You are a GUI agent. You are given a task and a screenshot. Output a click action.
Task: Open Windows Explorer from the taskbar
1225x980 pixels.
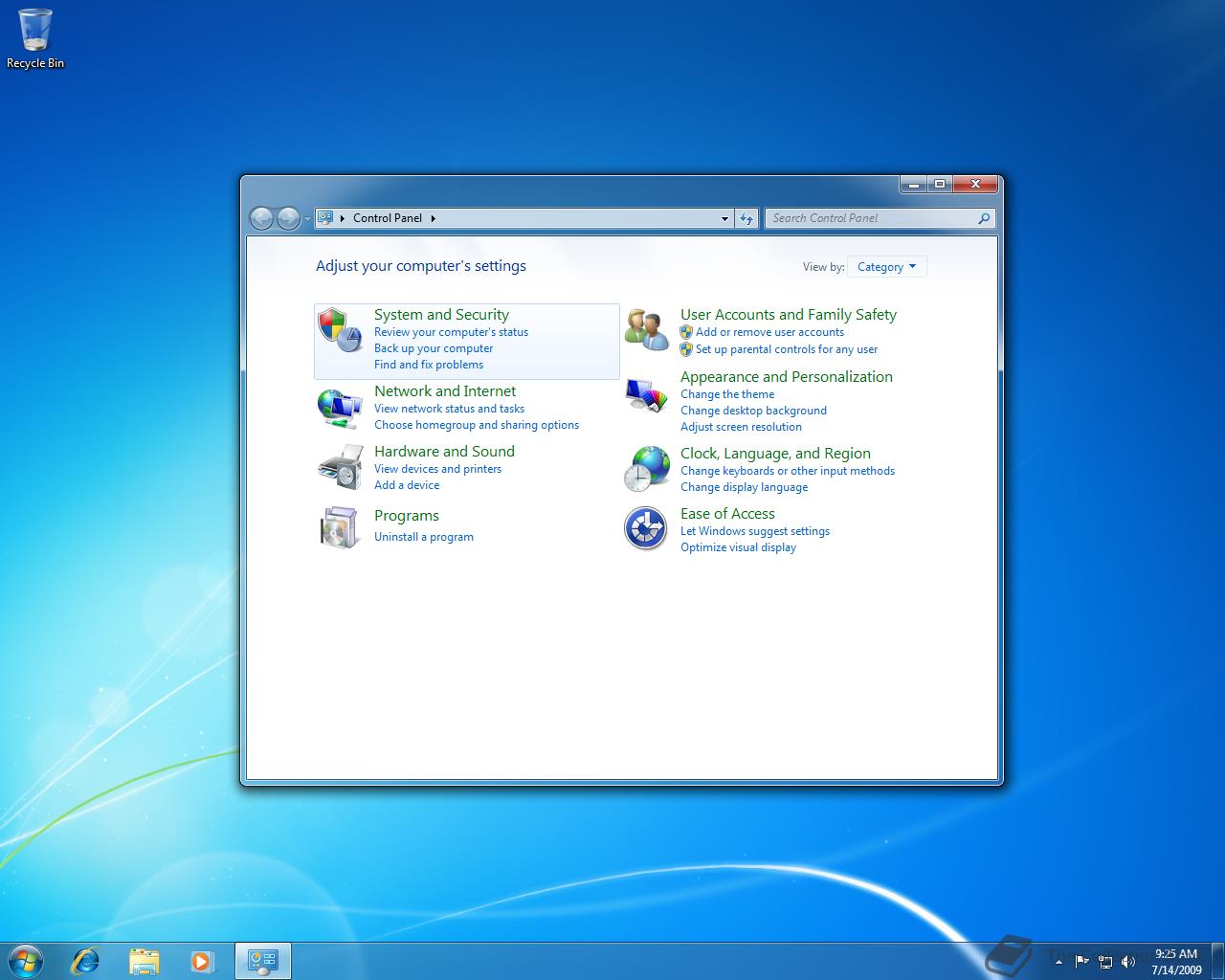[144, 960]
